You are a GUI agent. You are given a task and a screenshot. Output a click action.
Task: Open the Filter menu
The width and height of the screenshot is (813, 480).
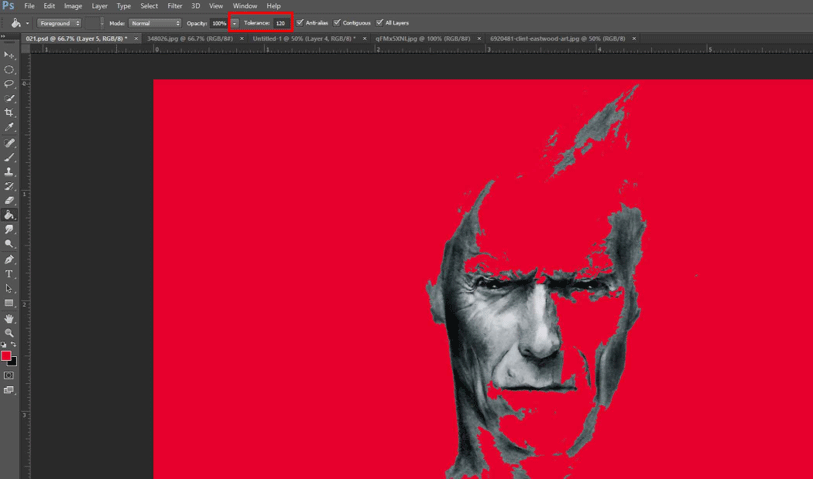tap(175, 6)
